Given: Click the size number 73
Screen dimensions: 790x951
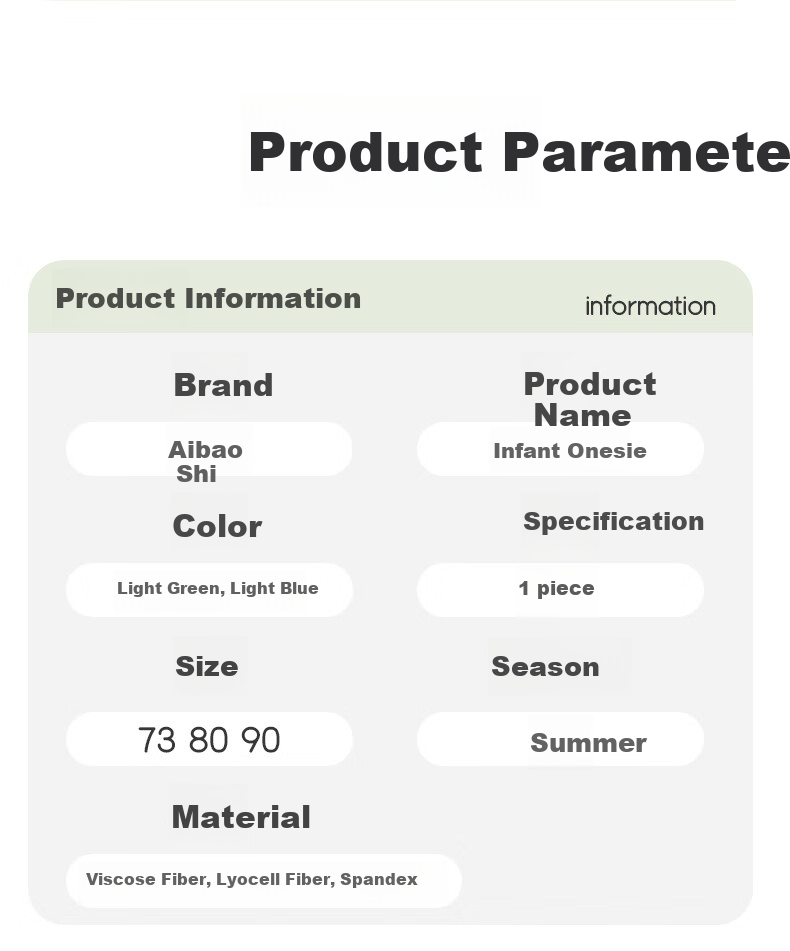Looking at the screenshot, I should pyautogui.click(x=157, y=740).
